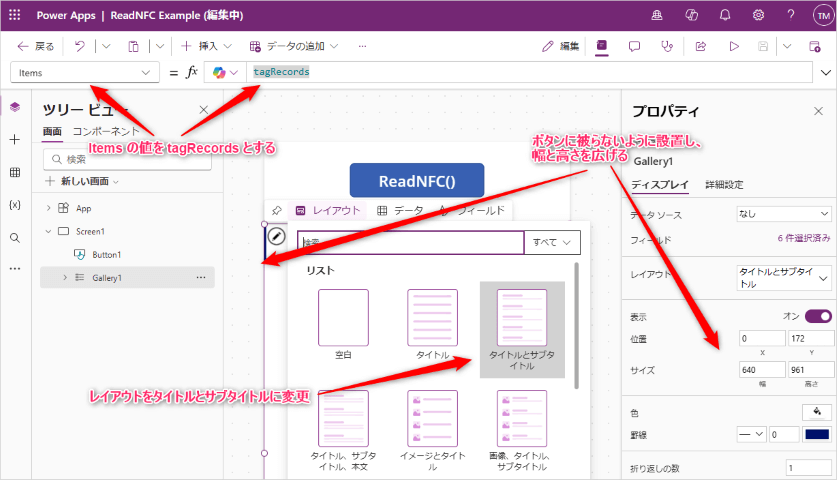The width and height of the screenshot is (837, 480).
Task: Open the Data table icon in left rail
Action: (14, 173)
